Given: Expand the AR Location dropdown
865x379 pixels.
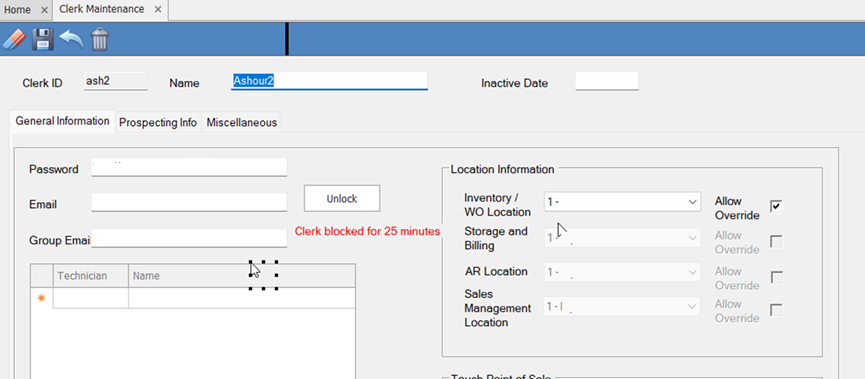Looking at the screenshot, I should [x=693, y=272].
